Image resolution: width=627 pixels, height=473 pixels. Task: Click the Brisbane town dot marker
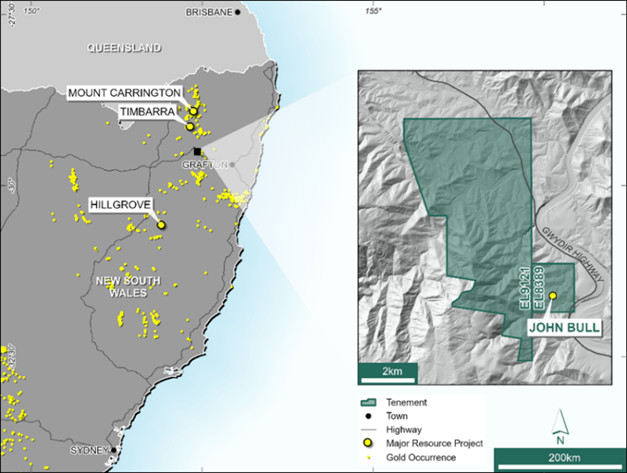[237, 12]
